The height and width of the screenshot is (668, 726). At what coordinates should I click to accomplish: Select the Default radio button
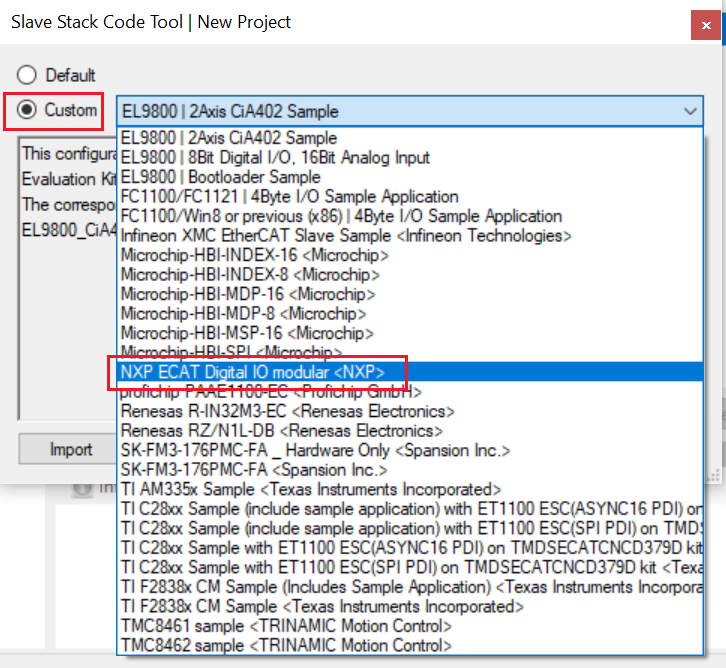pos(27,75)
